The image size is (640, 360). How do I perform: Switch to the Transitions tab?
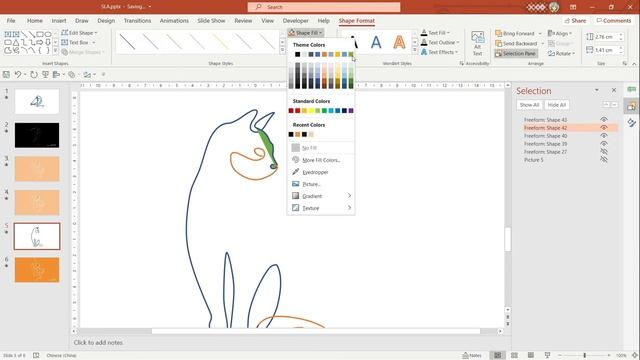137,20
